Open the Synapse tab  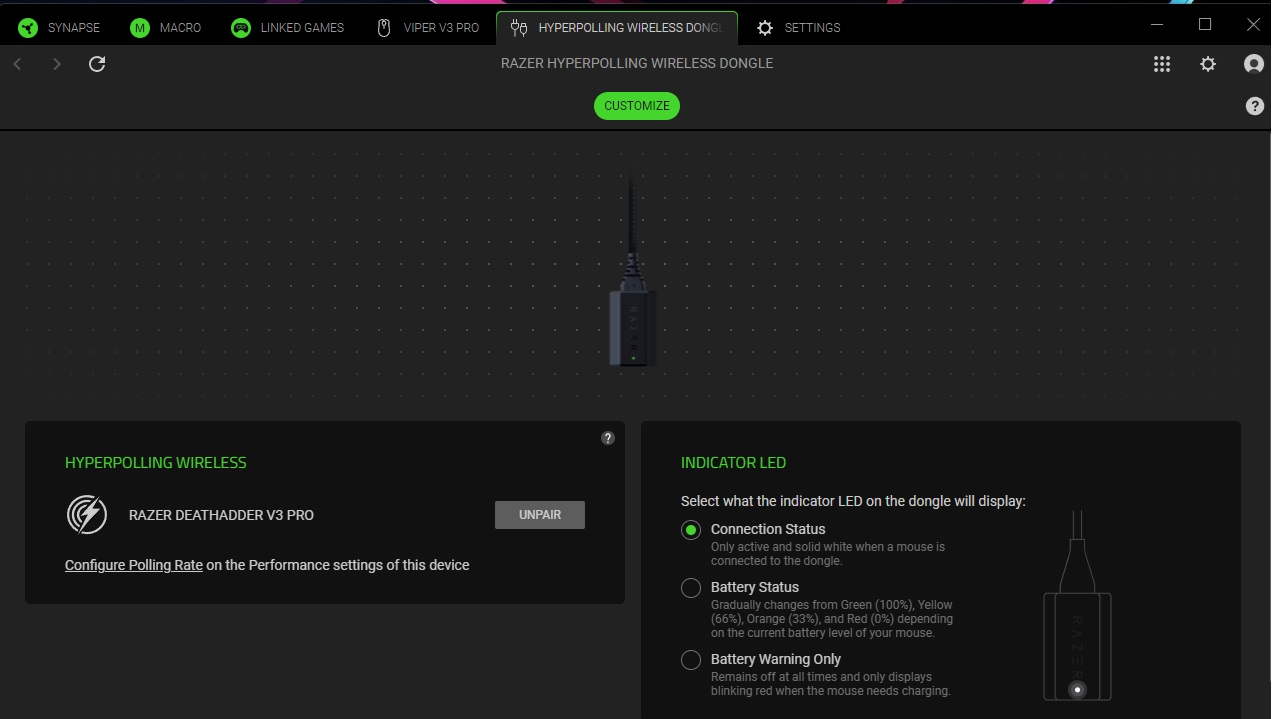coord(60,28)
